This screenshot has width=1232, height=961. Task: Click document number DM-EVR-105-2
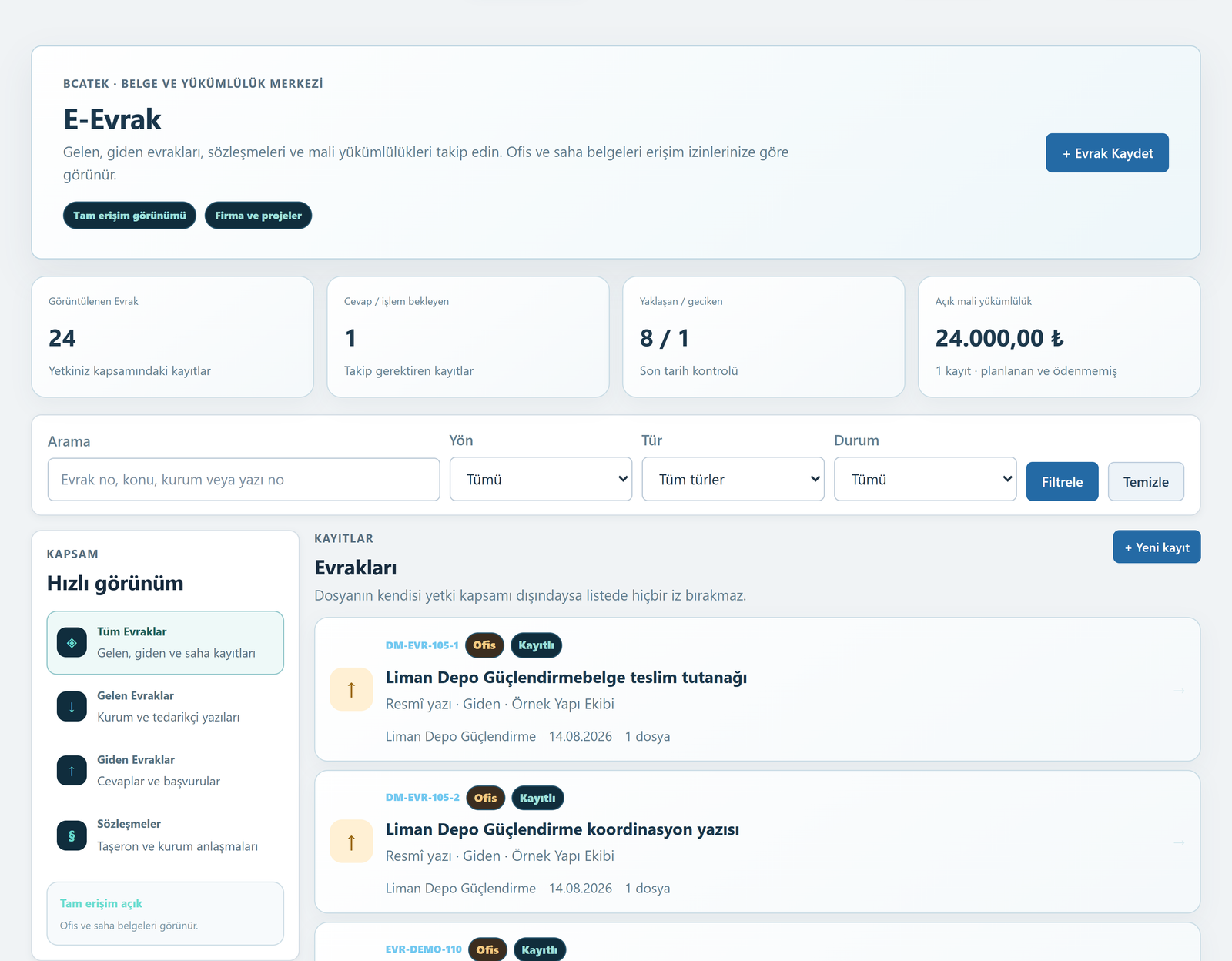pyautogui.click(x=423, y=797)
